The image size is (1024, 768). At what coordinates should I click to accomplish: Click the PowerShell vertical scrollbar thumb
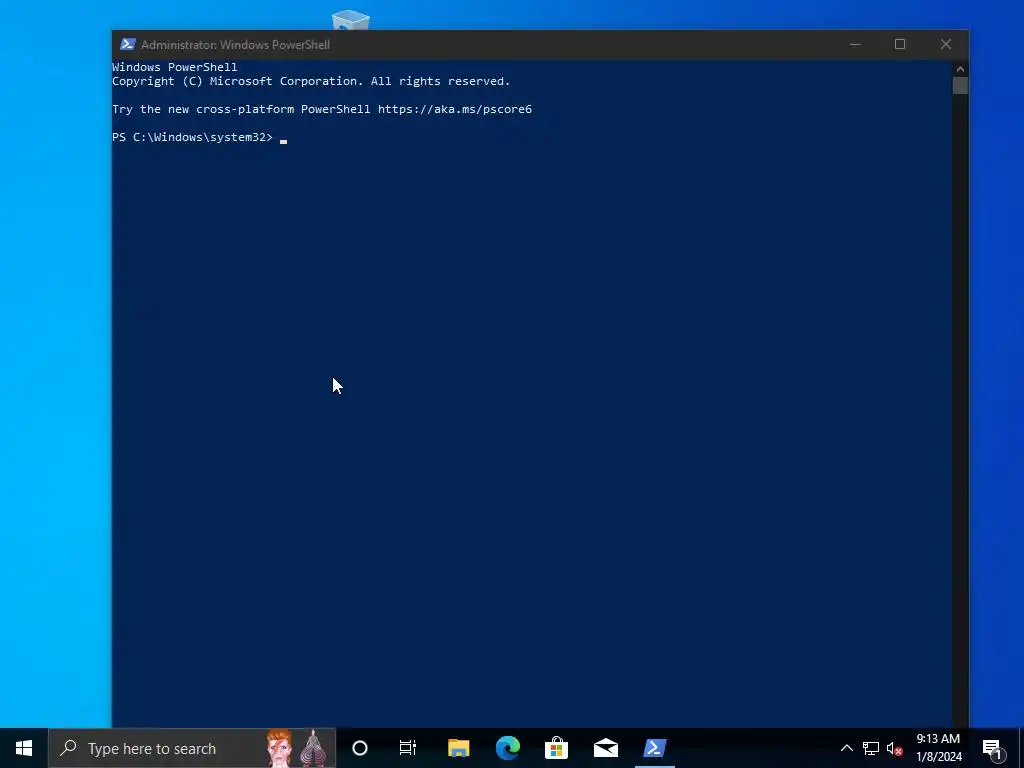[960, 86]
